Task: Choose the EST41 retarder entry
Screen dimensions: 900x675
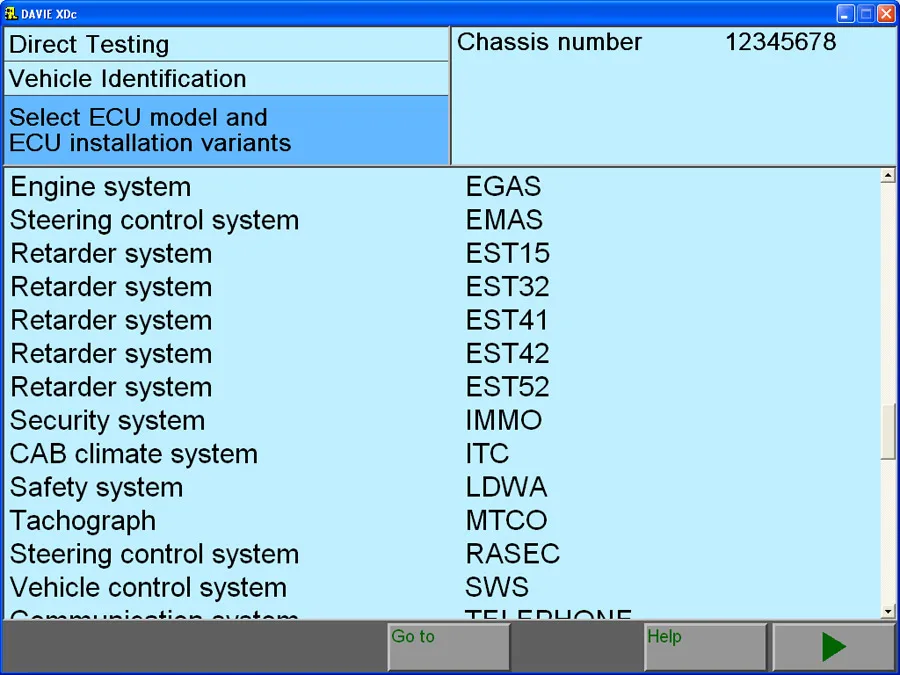Action: click(x=507, y=320)
